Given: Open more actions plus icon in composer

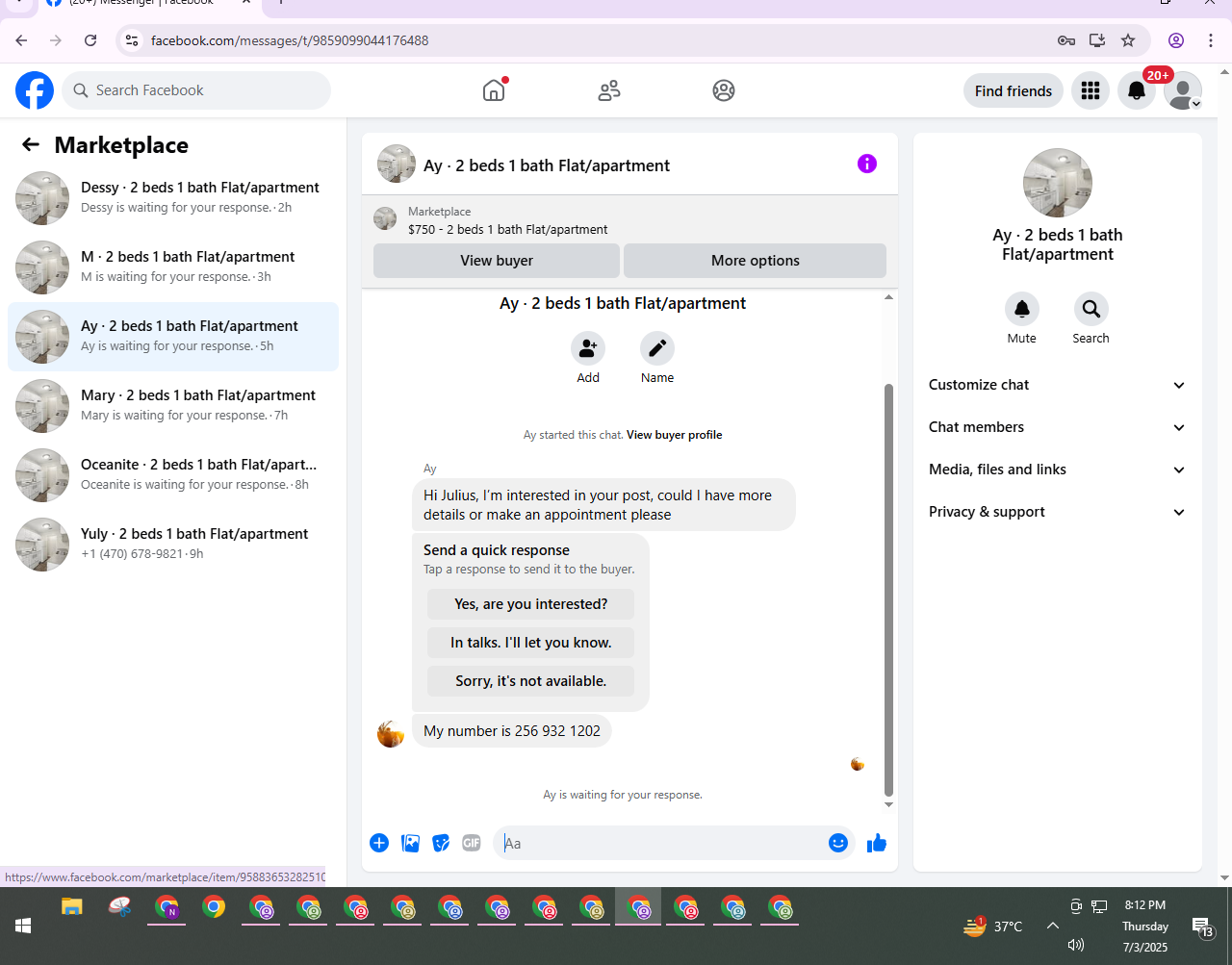Looking at the screenshot, I should (379, 843).
